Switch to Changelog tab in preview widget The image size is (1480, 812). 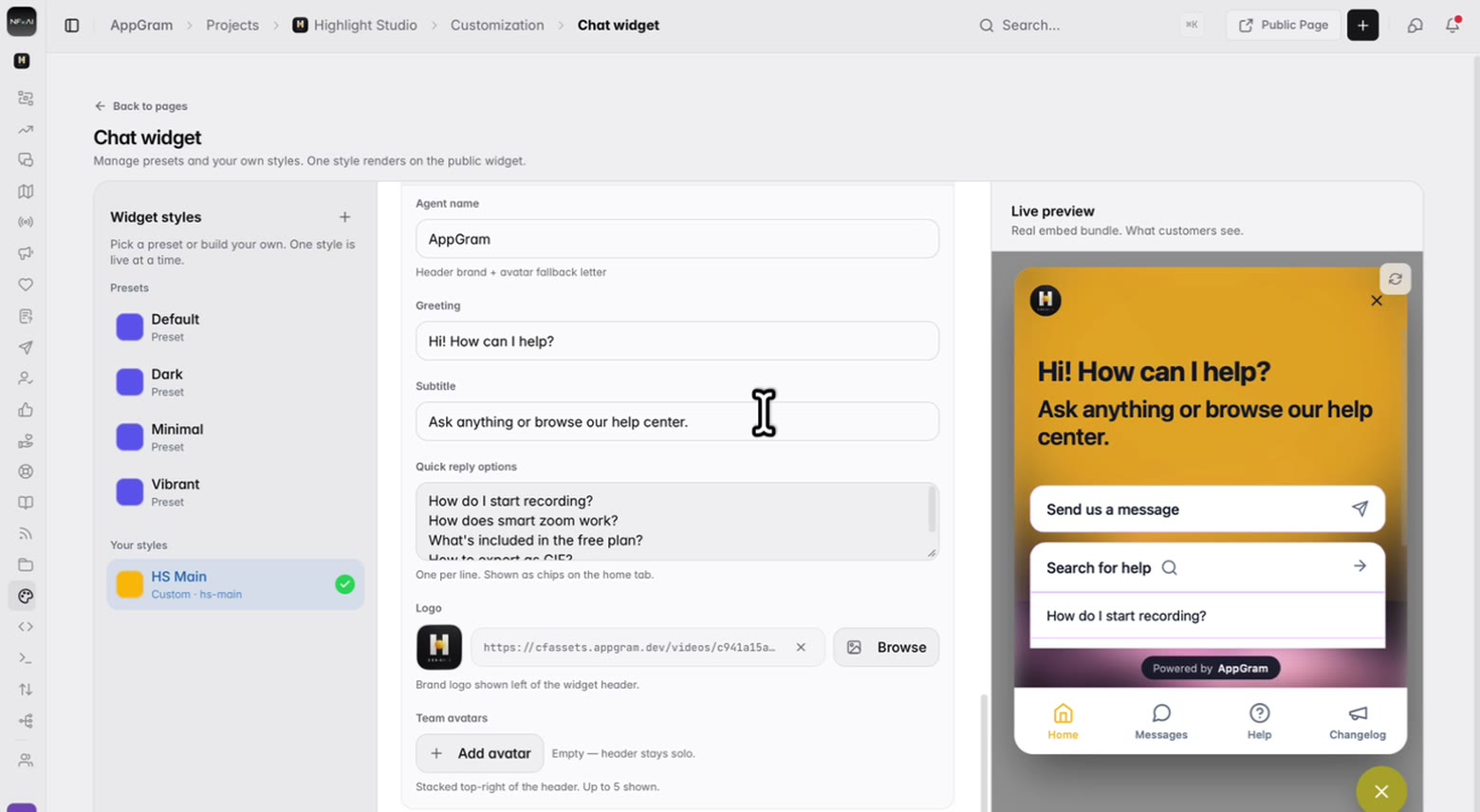tap(1358, 722)
